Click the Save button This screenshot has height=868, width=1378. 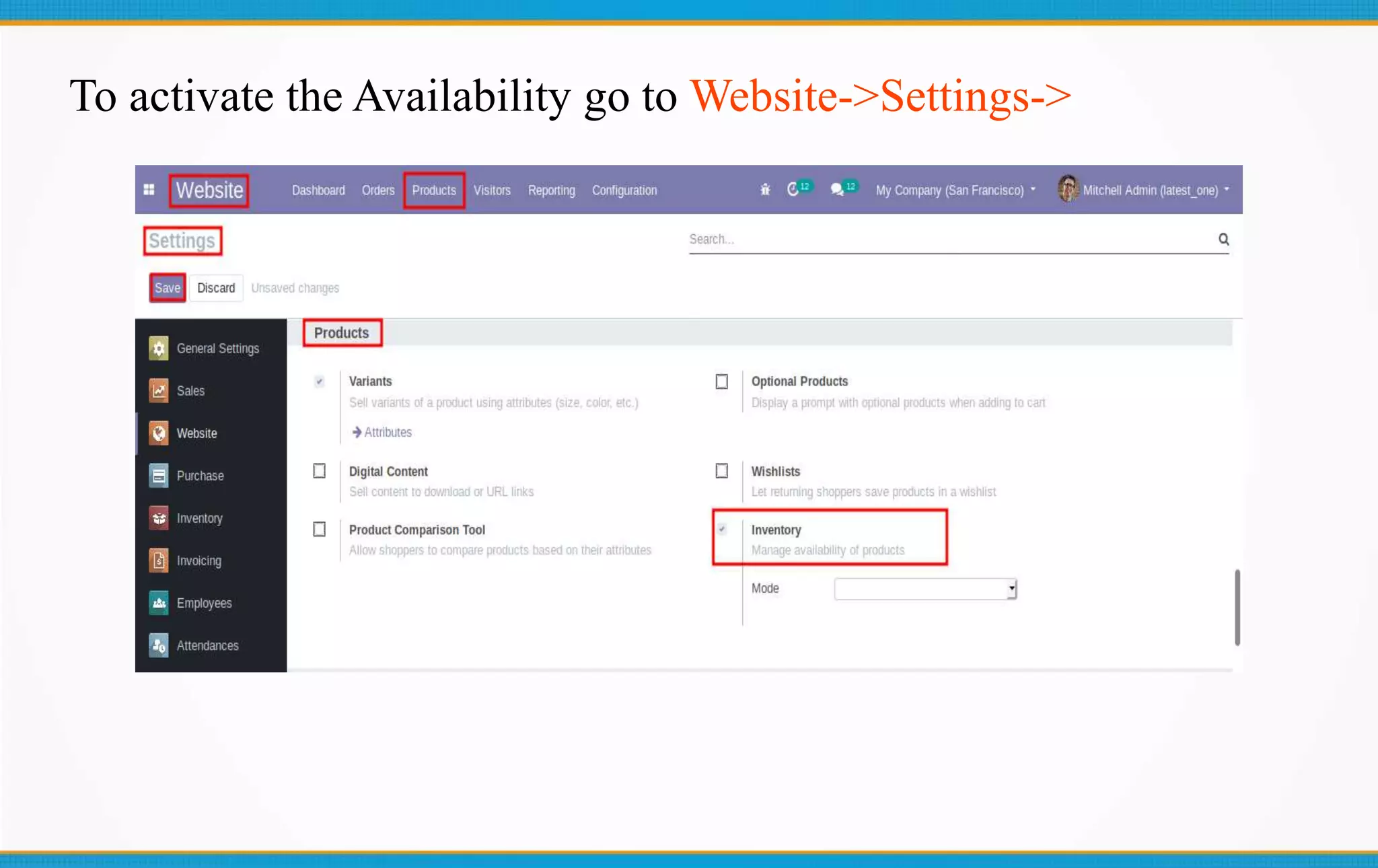coord(168,288)
